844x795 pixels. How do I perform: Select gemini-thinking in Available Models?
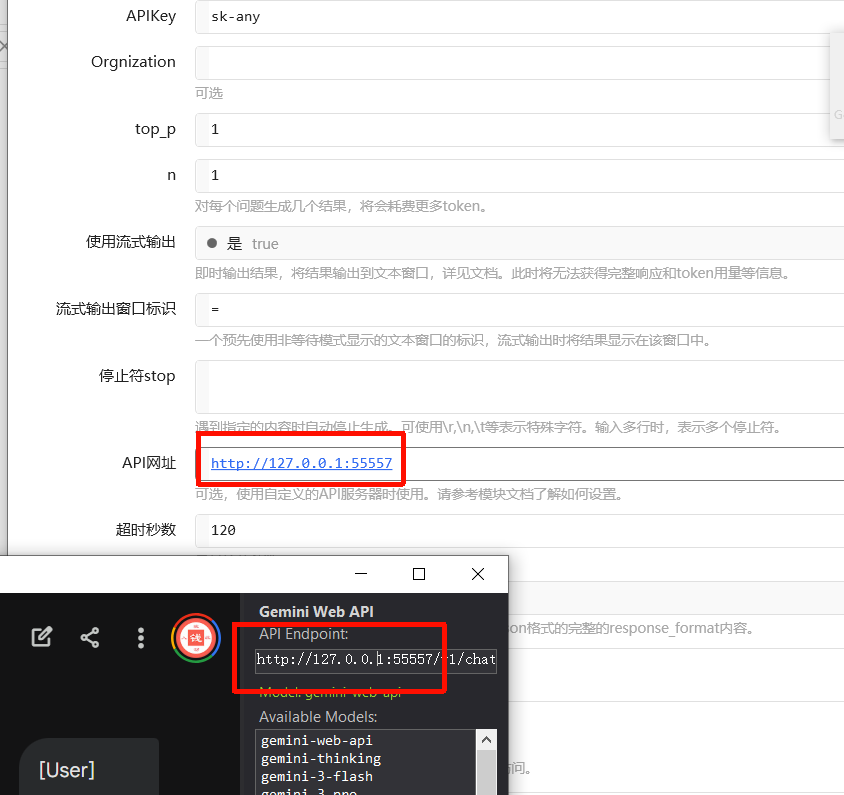(320, 758)
